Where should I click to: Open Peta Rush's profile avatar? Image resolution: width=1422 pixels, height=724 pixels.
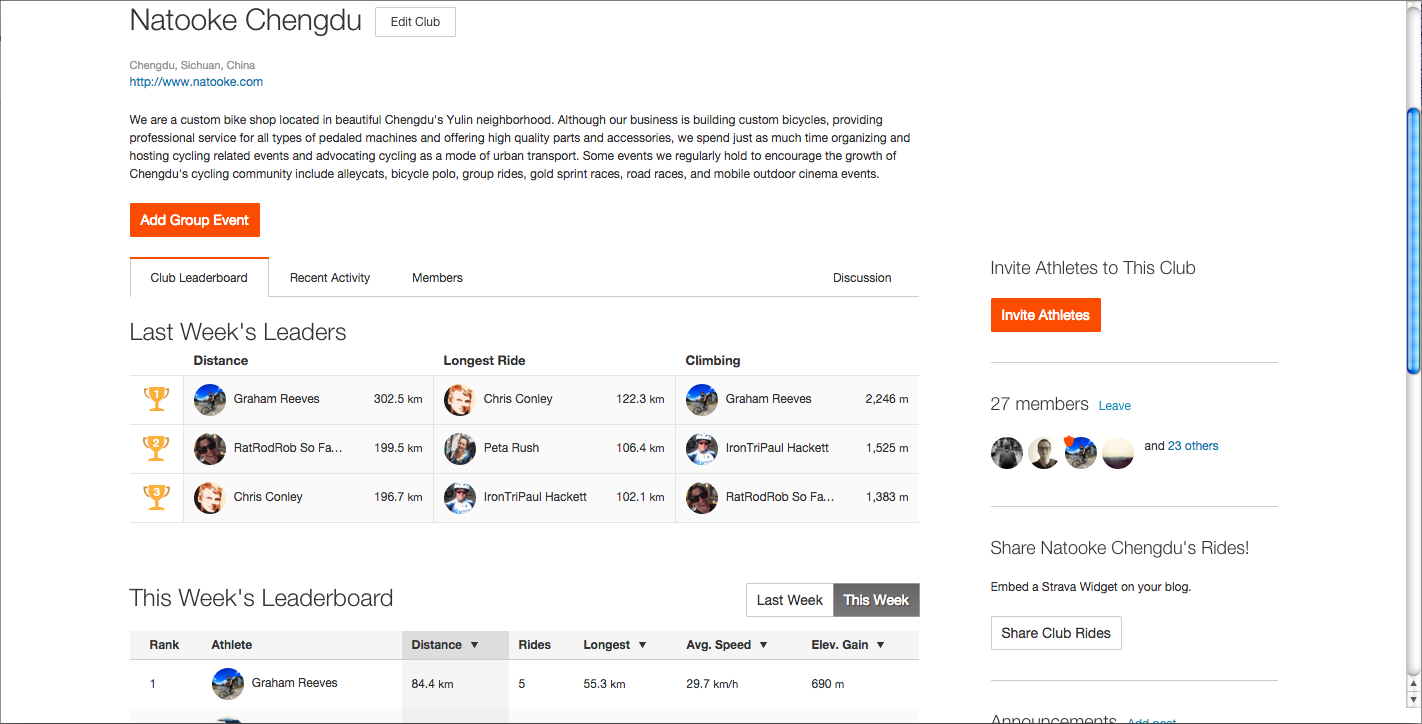click(459, 448)
